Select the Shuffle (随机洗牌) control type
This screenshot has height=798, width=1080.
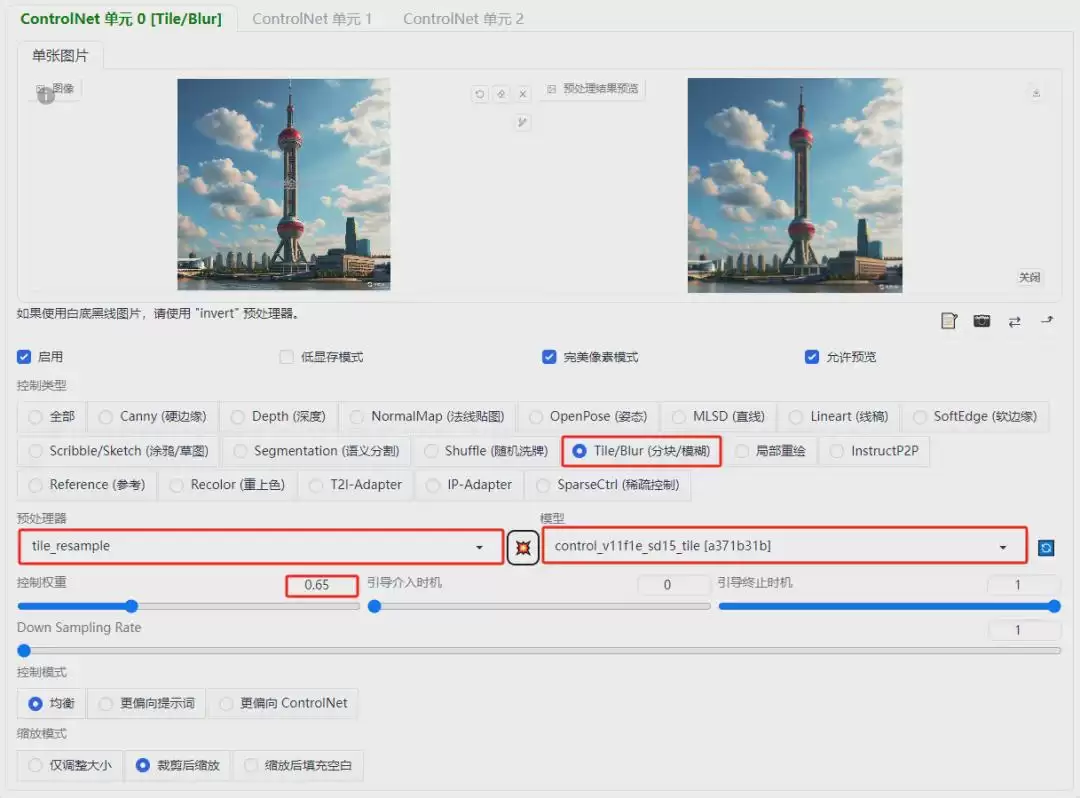486,451
